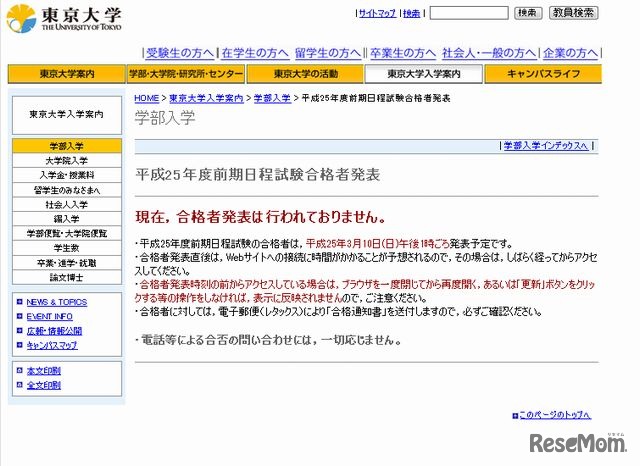The width and height of the screenshot is (640, 466).
Task: Open the キャンパスマップ link
Action: [52, 345]
